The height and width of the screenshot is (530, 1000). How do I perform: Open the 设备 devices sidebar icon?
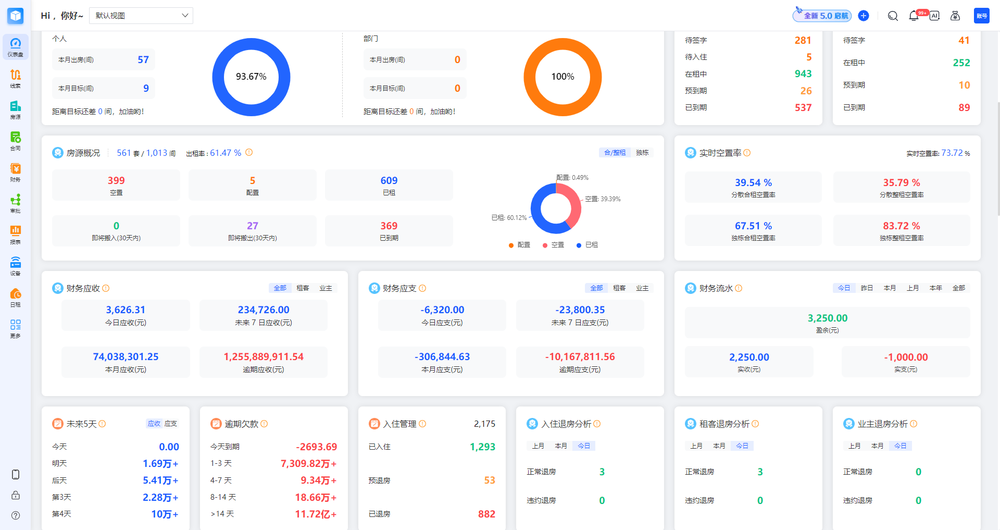pos(15,265)
